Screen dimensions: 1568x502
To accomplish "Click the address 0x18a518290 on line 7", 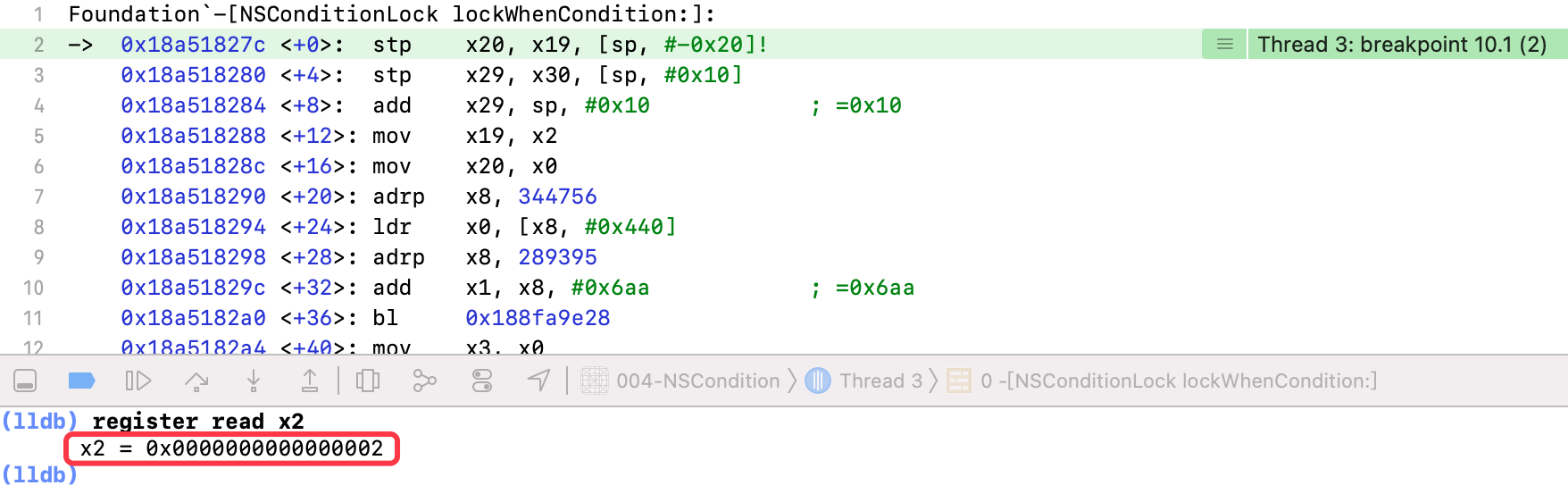I will pyautogui.click(x=194, y=197).
